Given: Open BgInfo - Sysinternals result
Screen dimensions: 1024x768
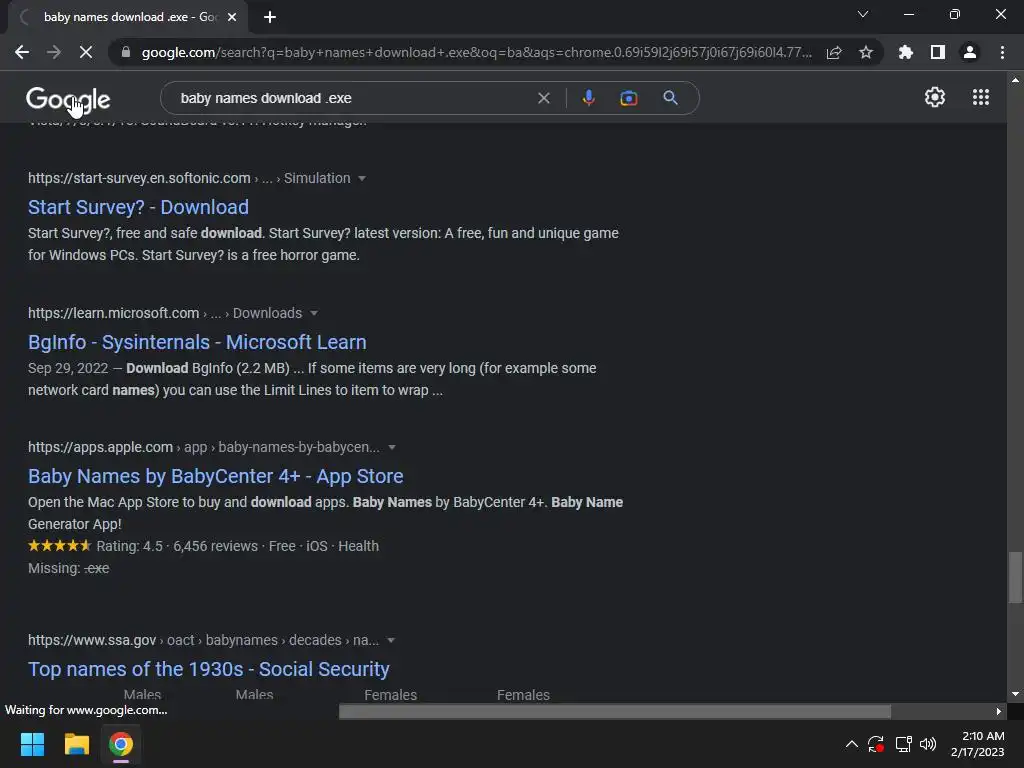Looking at the screenshot, I should [x=197, y=342].
